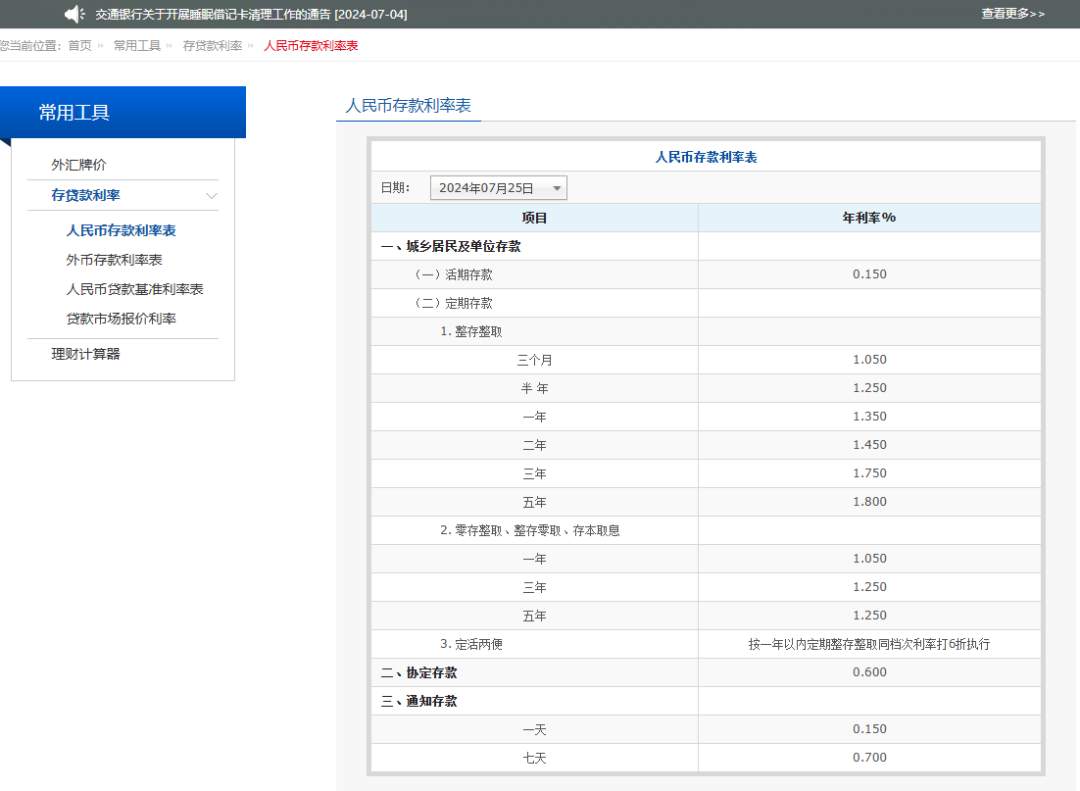The height and width of the screenshot is (791, 1080).
Task: Click 七天 rate 0.700
Action: (870, 757)
